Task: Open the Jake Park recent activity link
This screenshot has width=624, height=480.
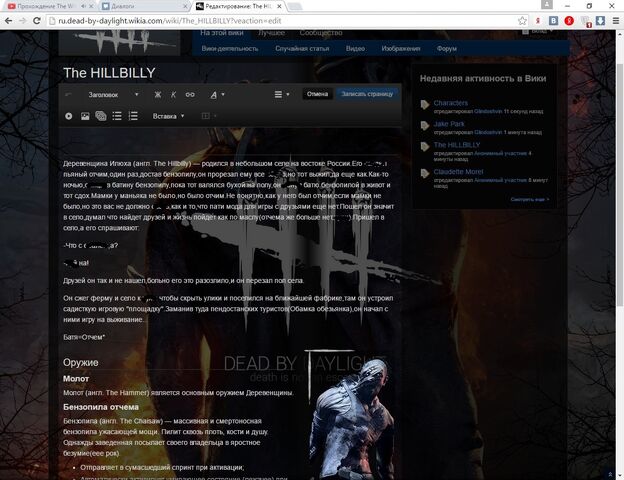Action: (449, 124)
